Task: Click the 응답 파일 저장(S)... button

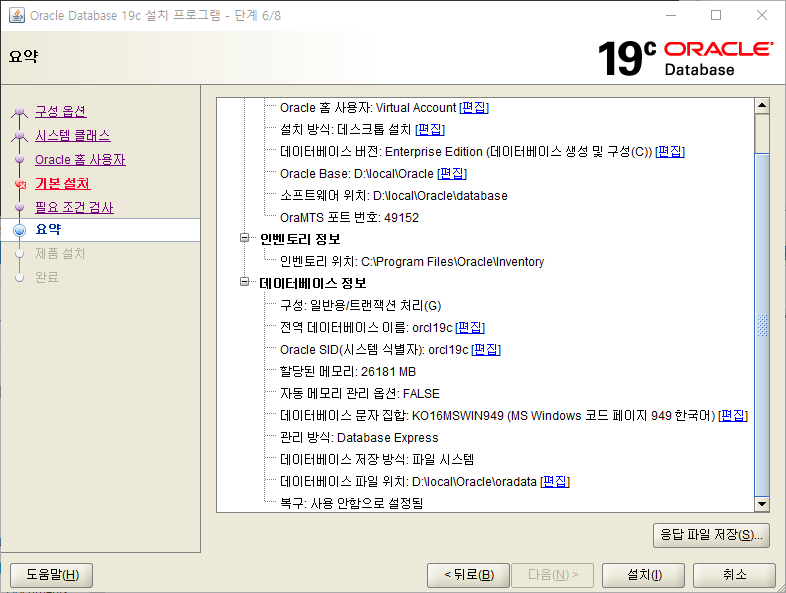Action: coord(711,535)
